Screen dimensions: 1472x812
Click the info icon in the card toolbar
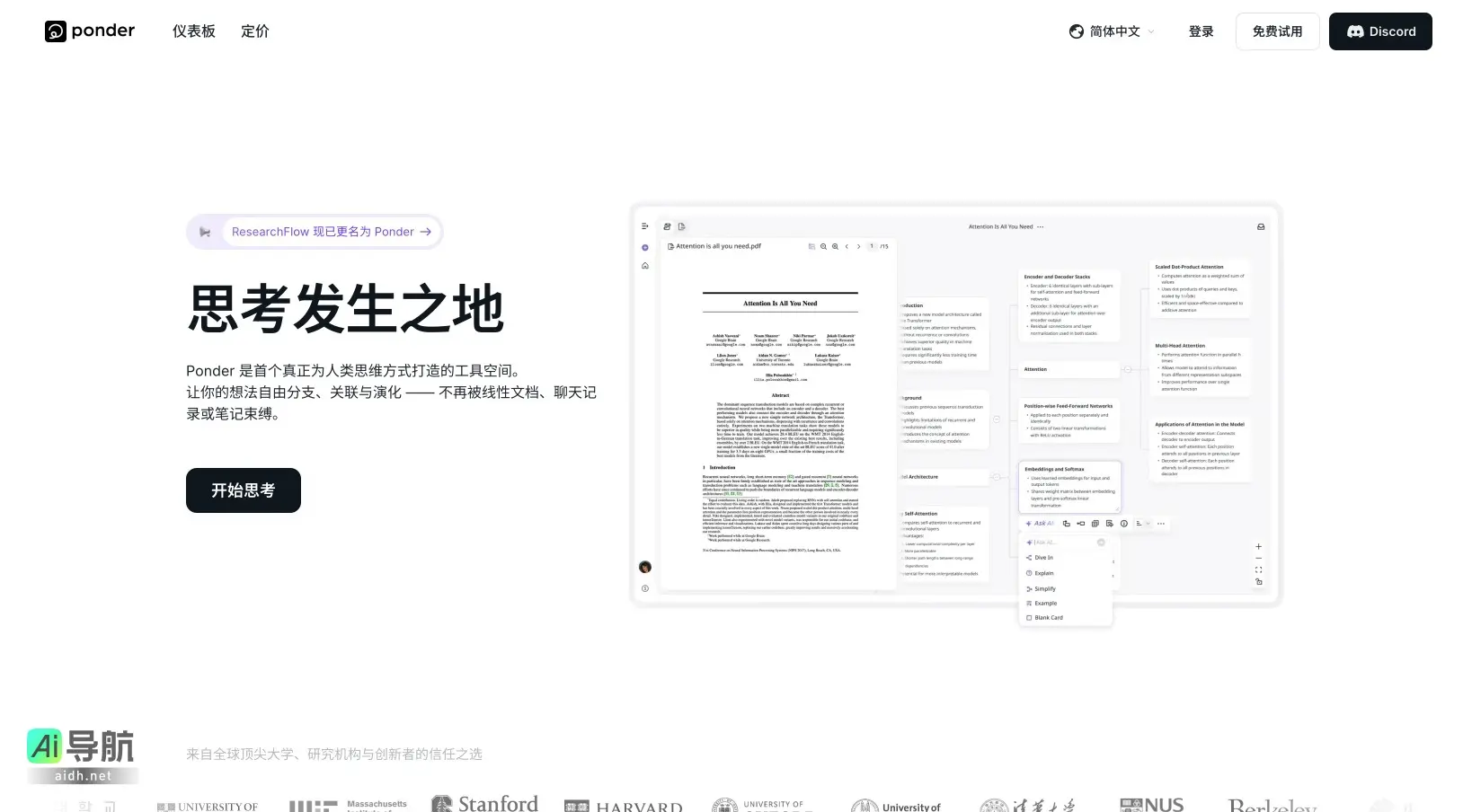tap(1123, 524)
